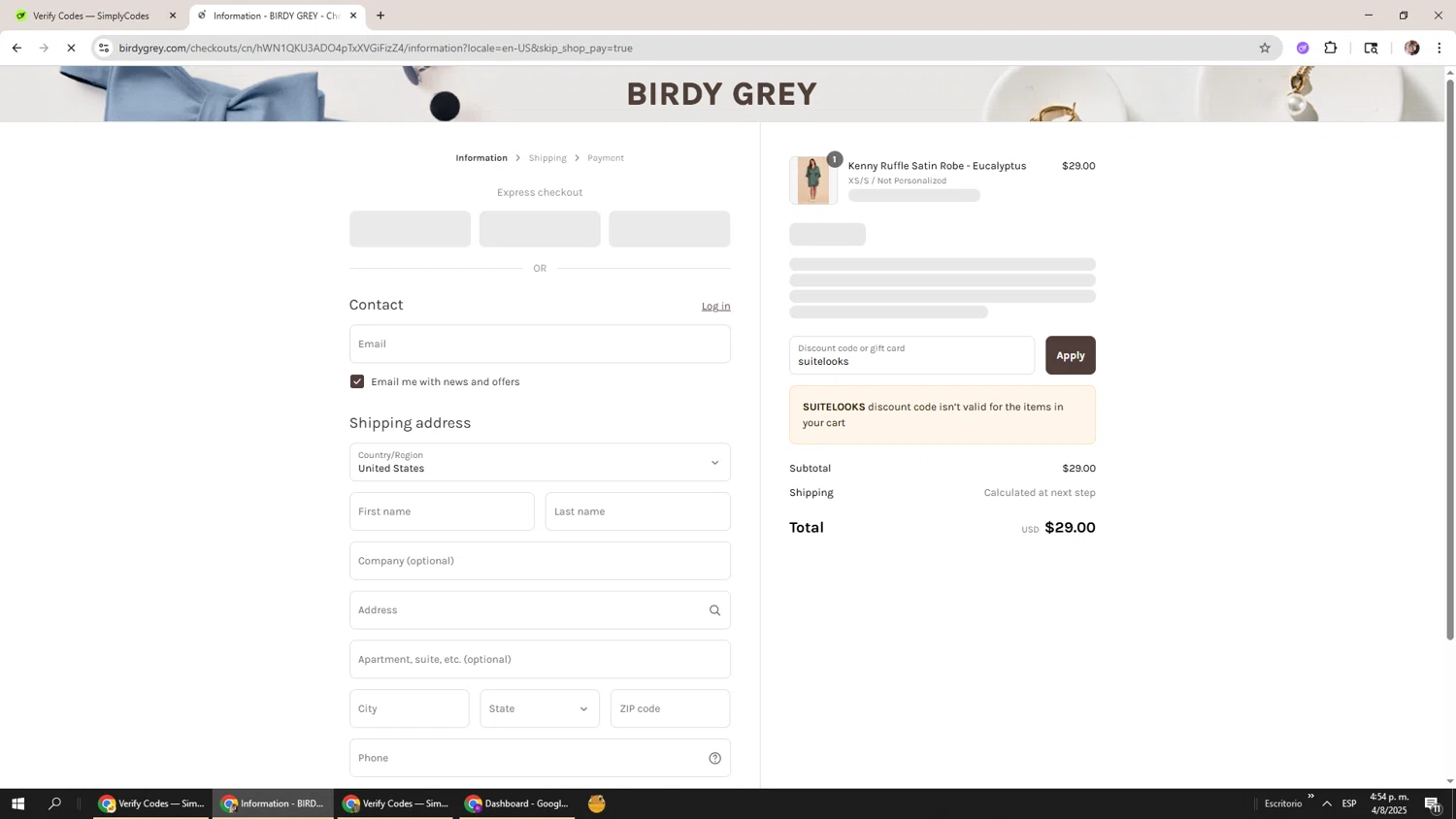Show hidden system tray icons

tap(1327, 803)
